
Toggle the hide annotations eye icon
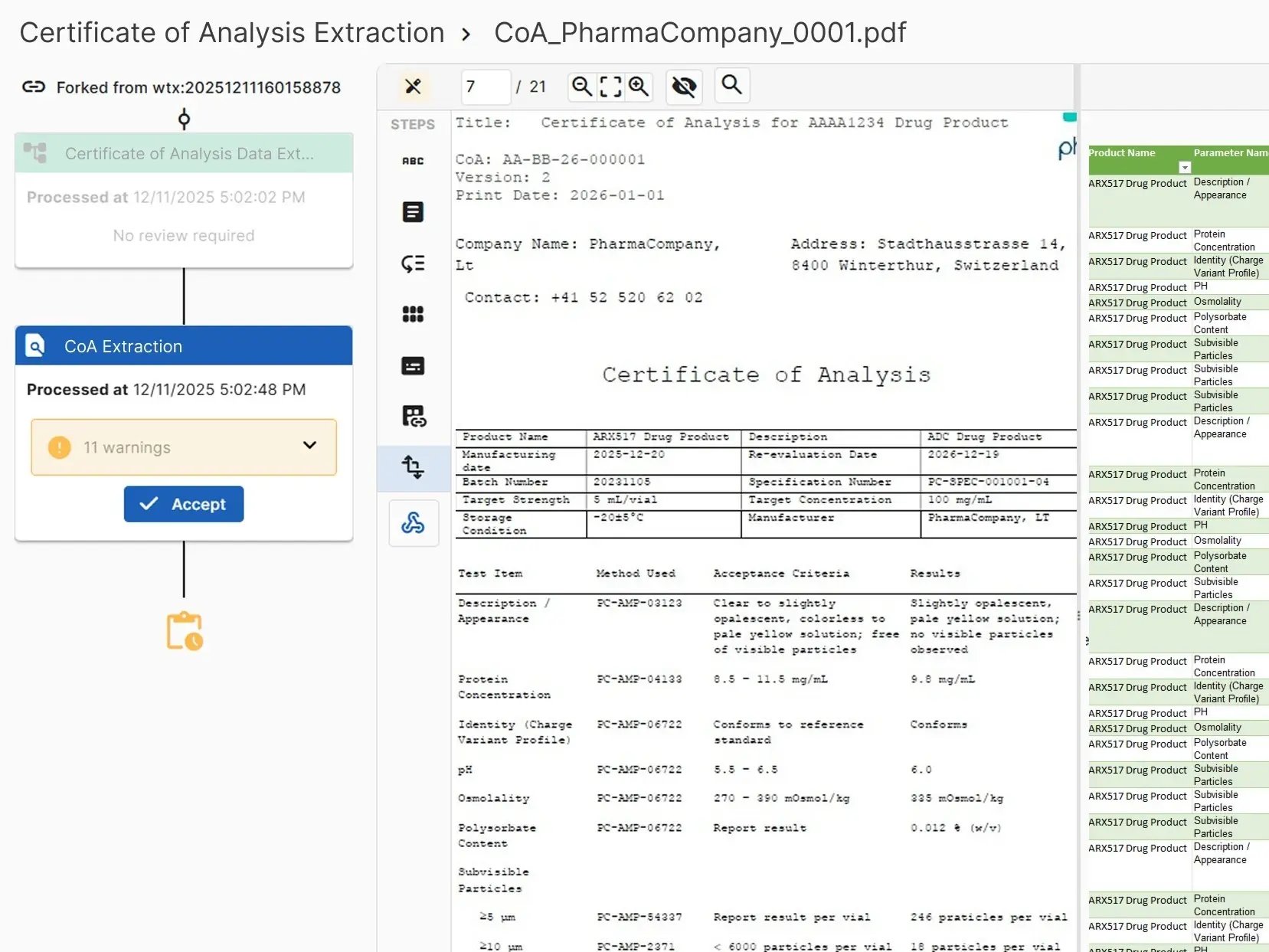coord(684,87)
